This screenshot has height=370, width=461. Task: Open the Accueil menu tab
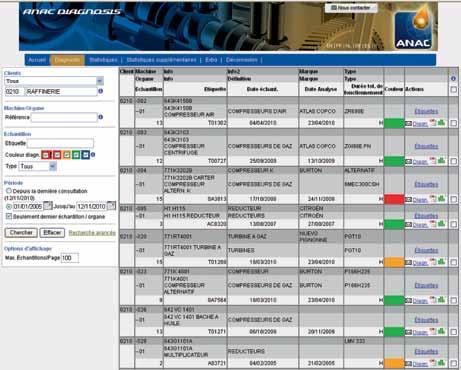click(37, 60)
